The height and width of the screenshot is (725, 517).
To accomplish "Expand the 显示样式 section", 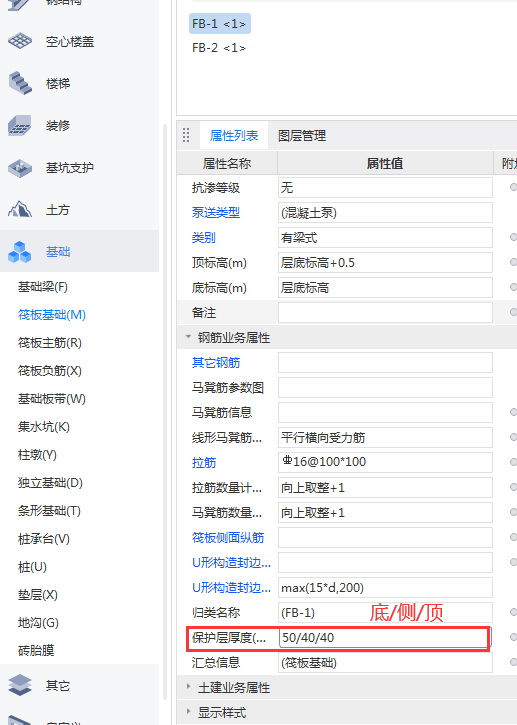I will click(188, 712).
